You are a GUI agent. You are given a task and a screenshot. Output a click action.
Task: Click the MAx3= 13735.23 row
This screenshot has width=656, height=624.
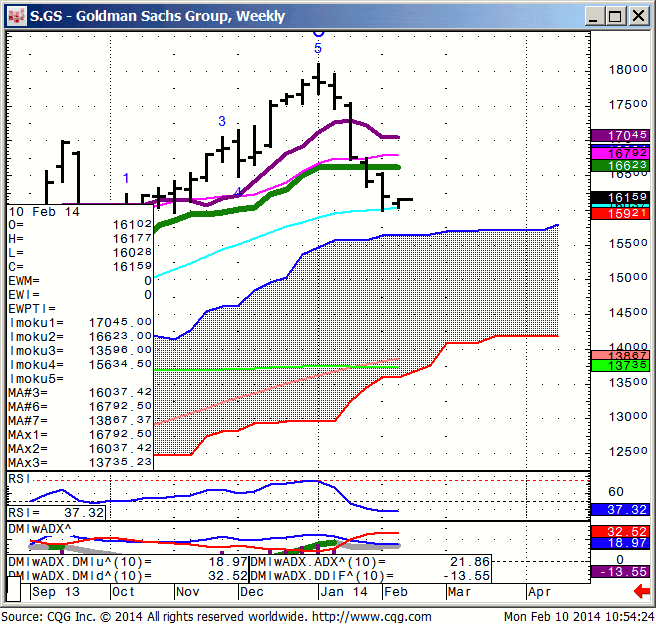tap(80, 463)
